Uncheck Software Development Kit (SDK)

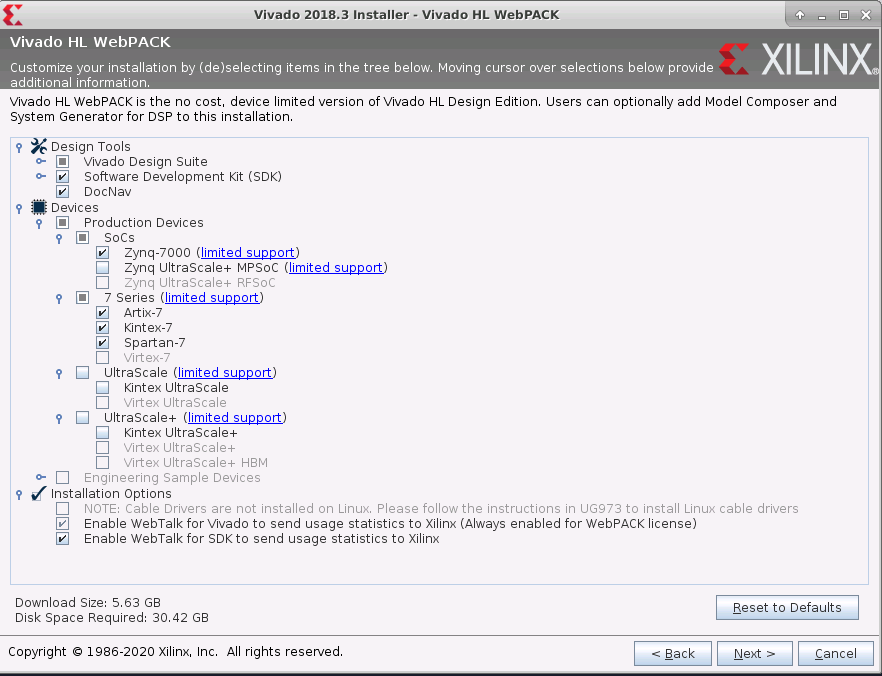coord(62,177)
